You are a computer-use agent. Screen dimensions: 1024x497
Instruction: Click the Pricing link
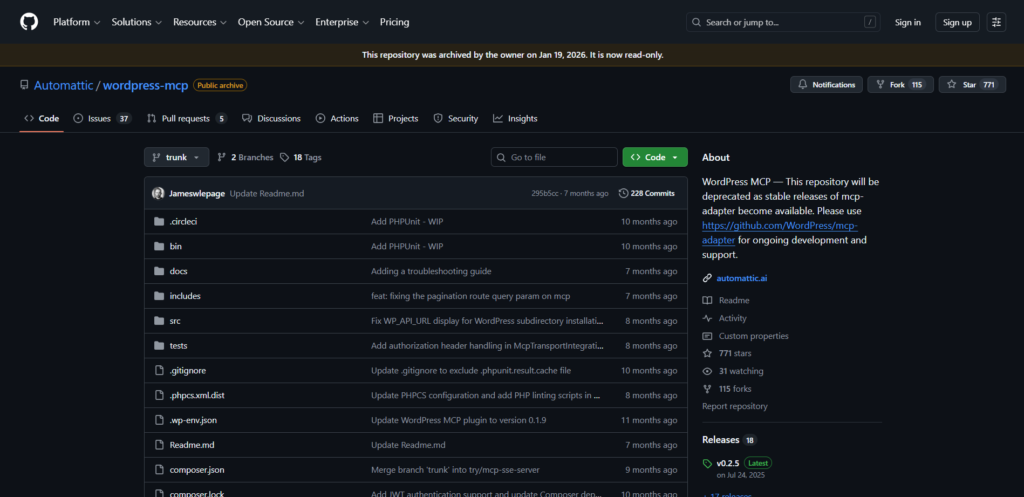pyautogui.click(x=394, y=22)
